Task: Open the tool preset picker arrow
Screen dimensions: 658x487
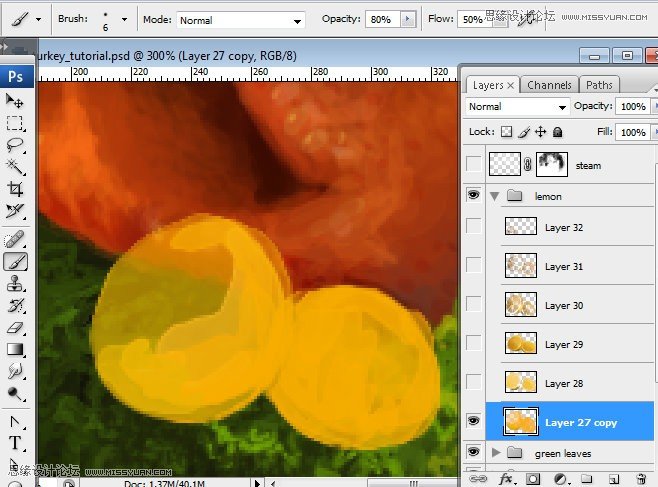Action: (39, 19)
